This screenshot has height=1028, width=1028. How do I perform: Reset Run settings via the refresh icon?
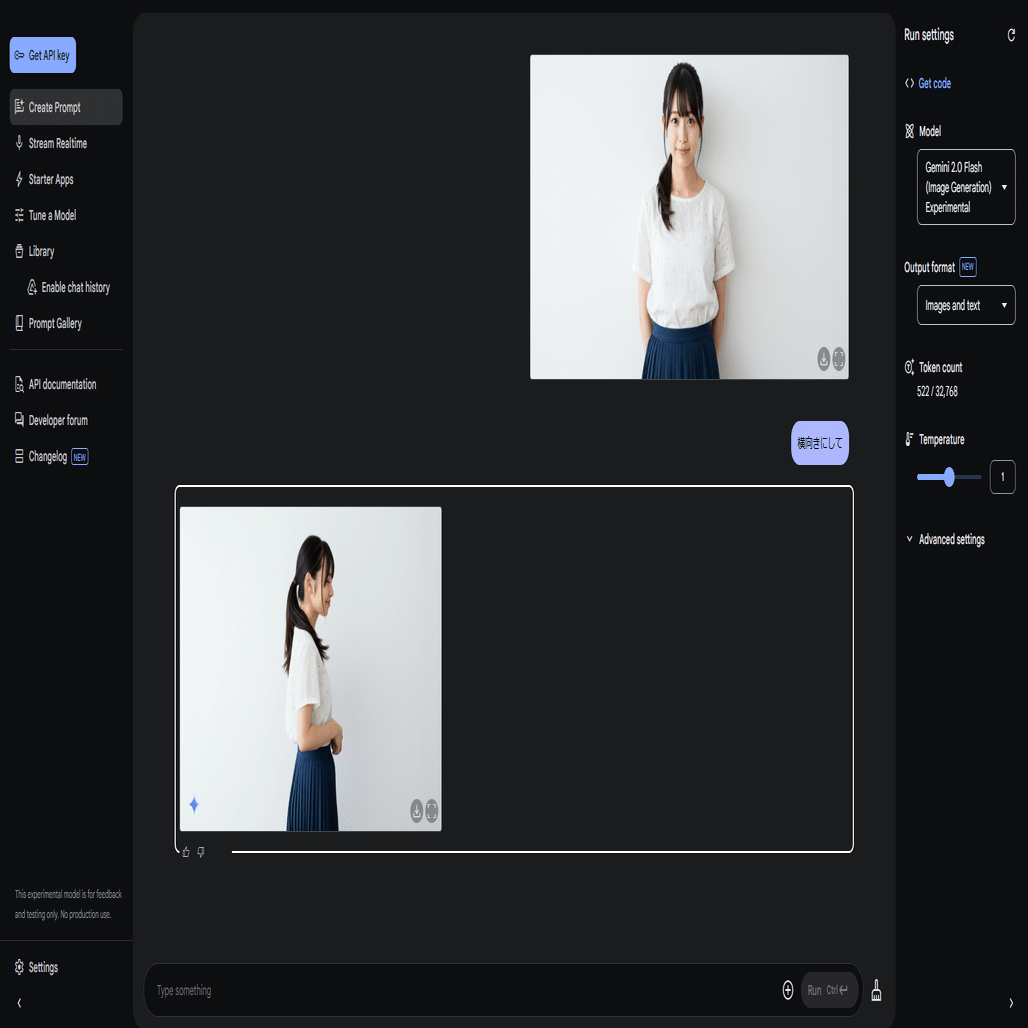point(1013,35)
